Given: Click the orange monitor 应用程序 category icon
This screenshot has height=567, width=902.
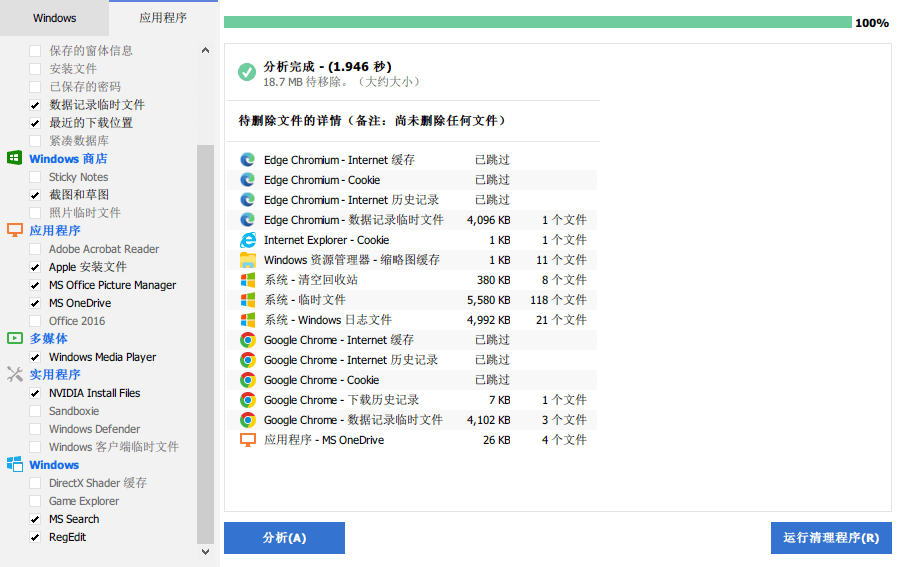Looking at the screenshot, I should coord(14,230).
